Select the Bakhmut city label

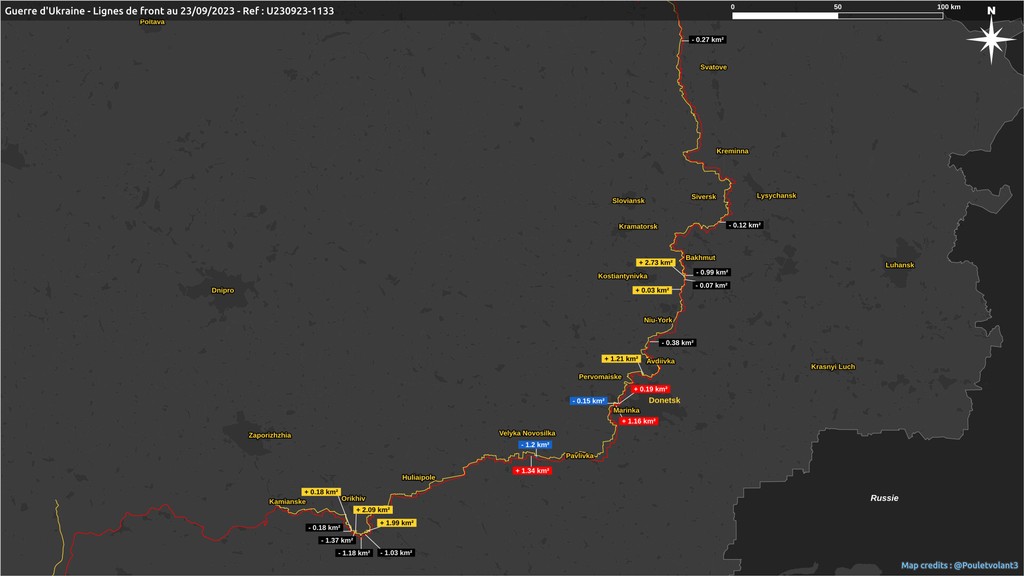pyautogui.click(x=700, y=258)
